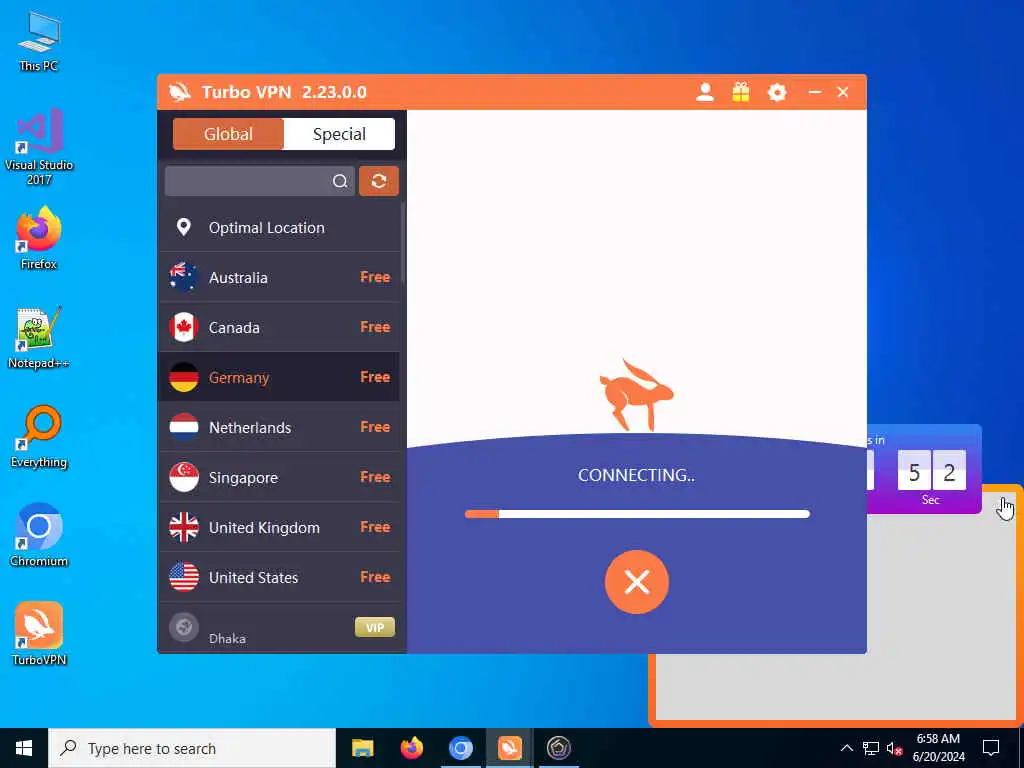Click the VIP badge next to Dhaka
Screen dimensions: 1024x768
coord(374,627)
